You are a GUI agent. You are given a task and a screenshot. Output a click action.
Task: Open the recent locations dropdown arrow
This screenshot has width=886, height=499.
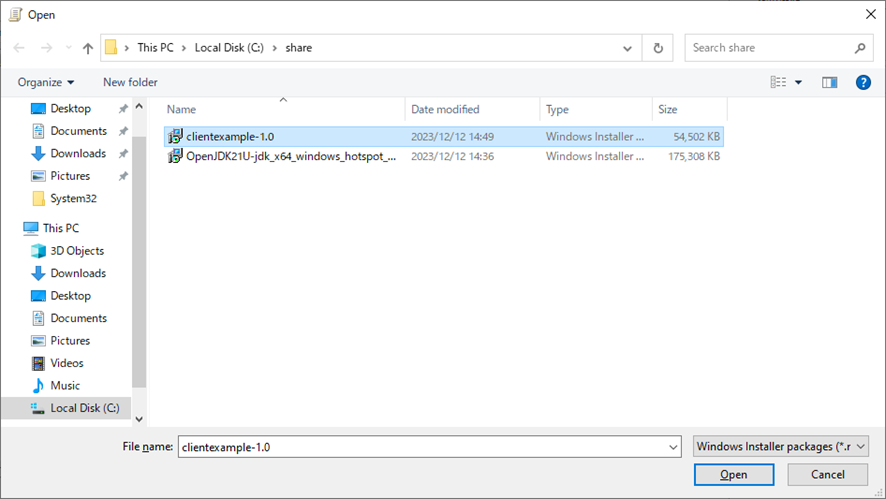tap(68, 48)
